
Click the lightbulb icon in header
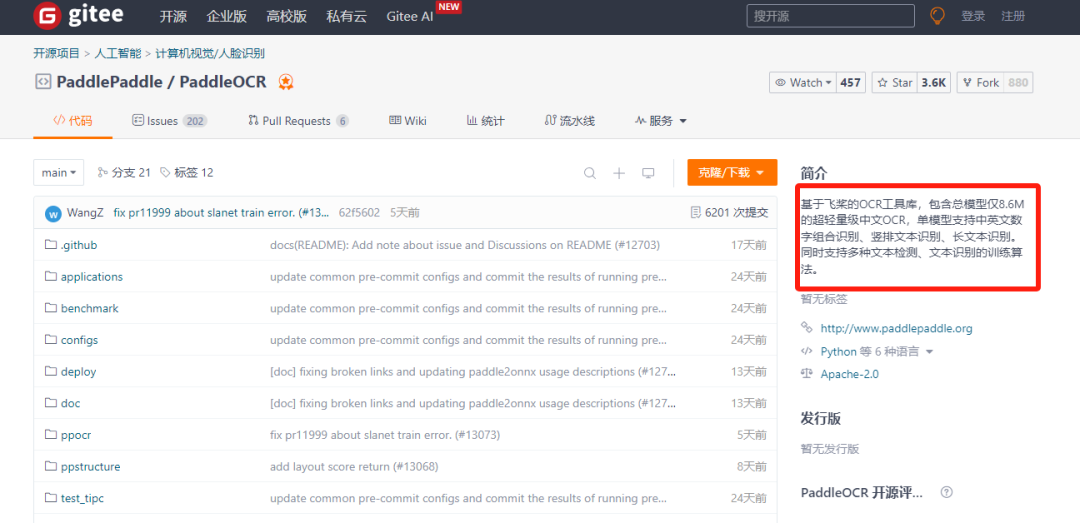click(x=937, y=16)
